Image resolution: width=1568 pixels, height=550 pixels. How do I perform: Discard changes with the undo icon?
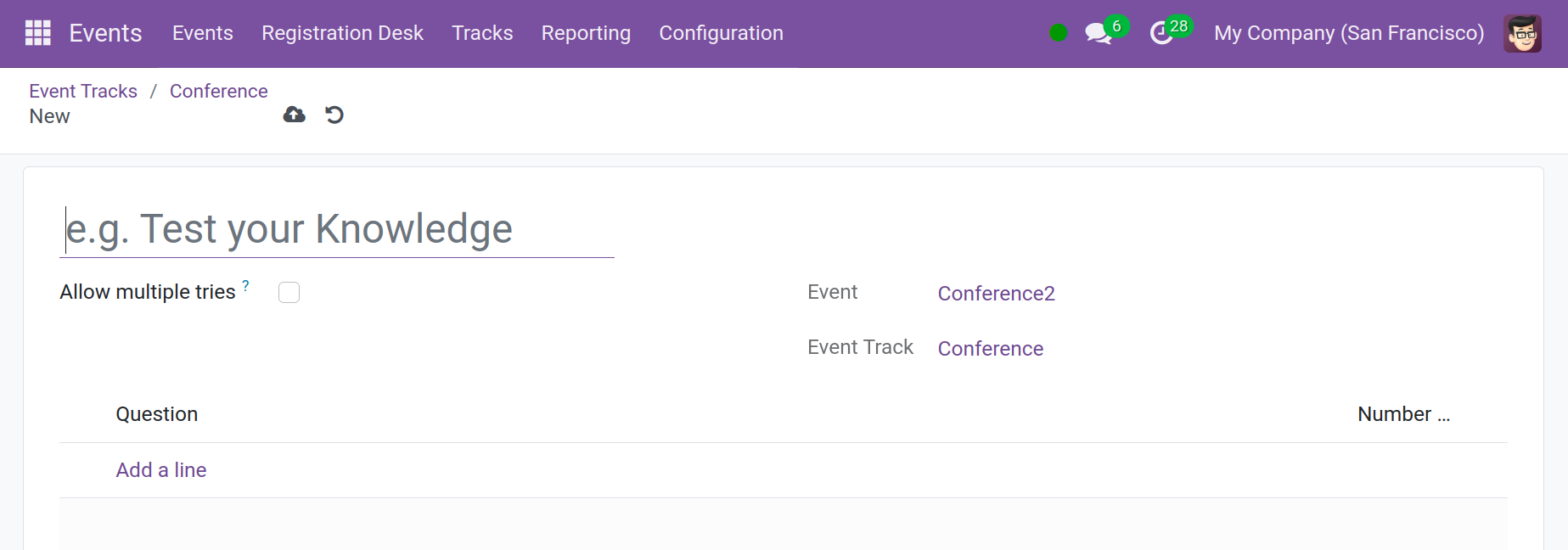click(334, 115)
